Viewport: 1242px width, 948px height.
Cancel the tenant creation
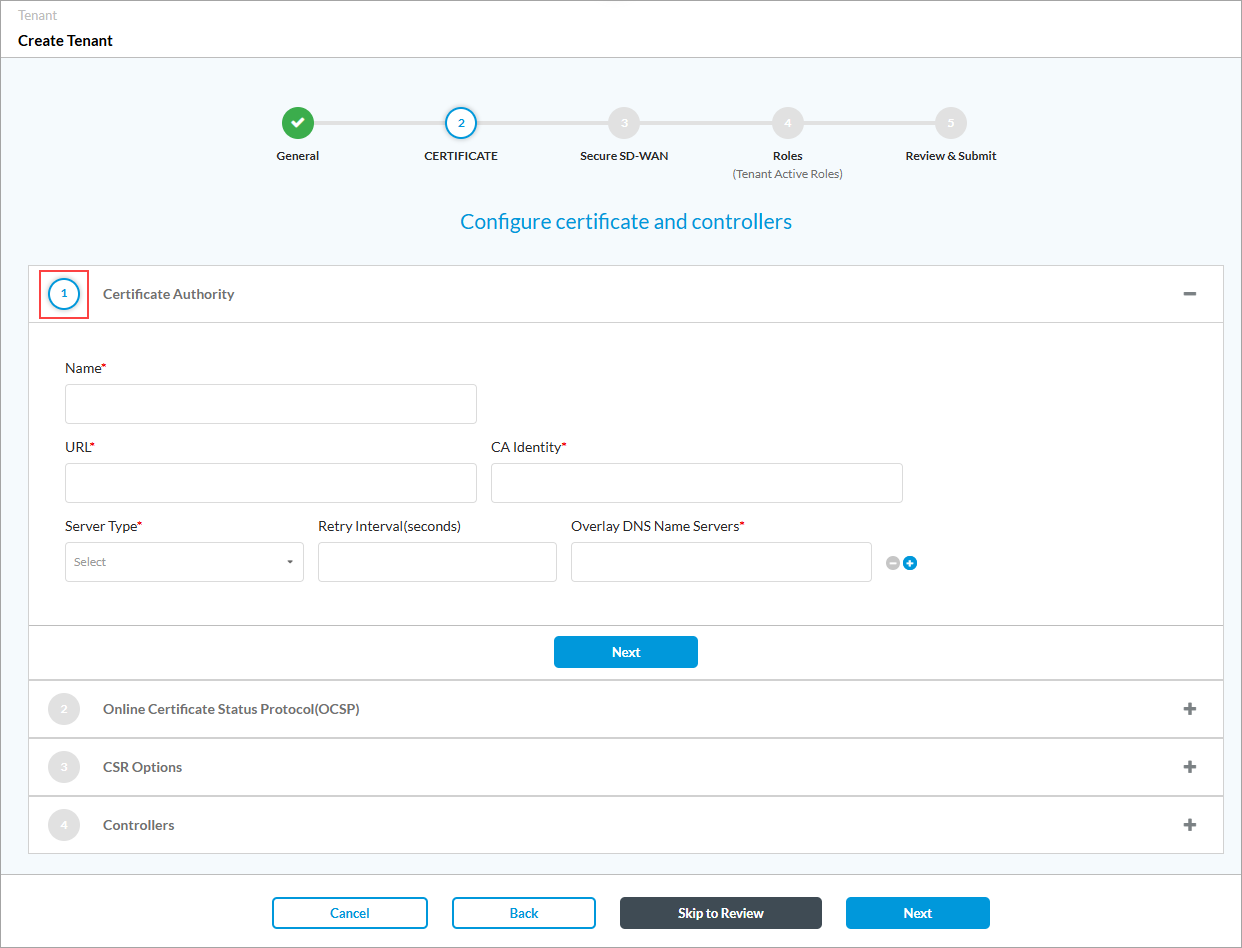point(349,913)
